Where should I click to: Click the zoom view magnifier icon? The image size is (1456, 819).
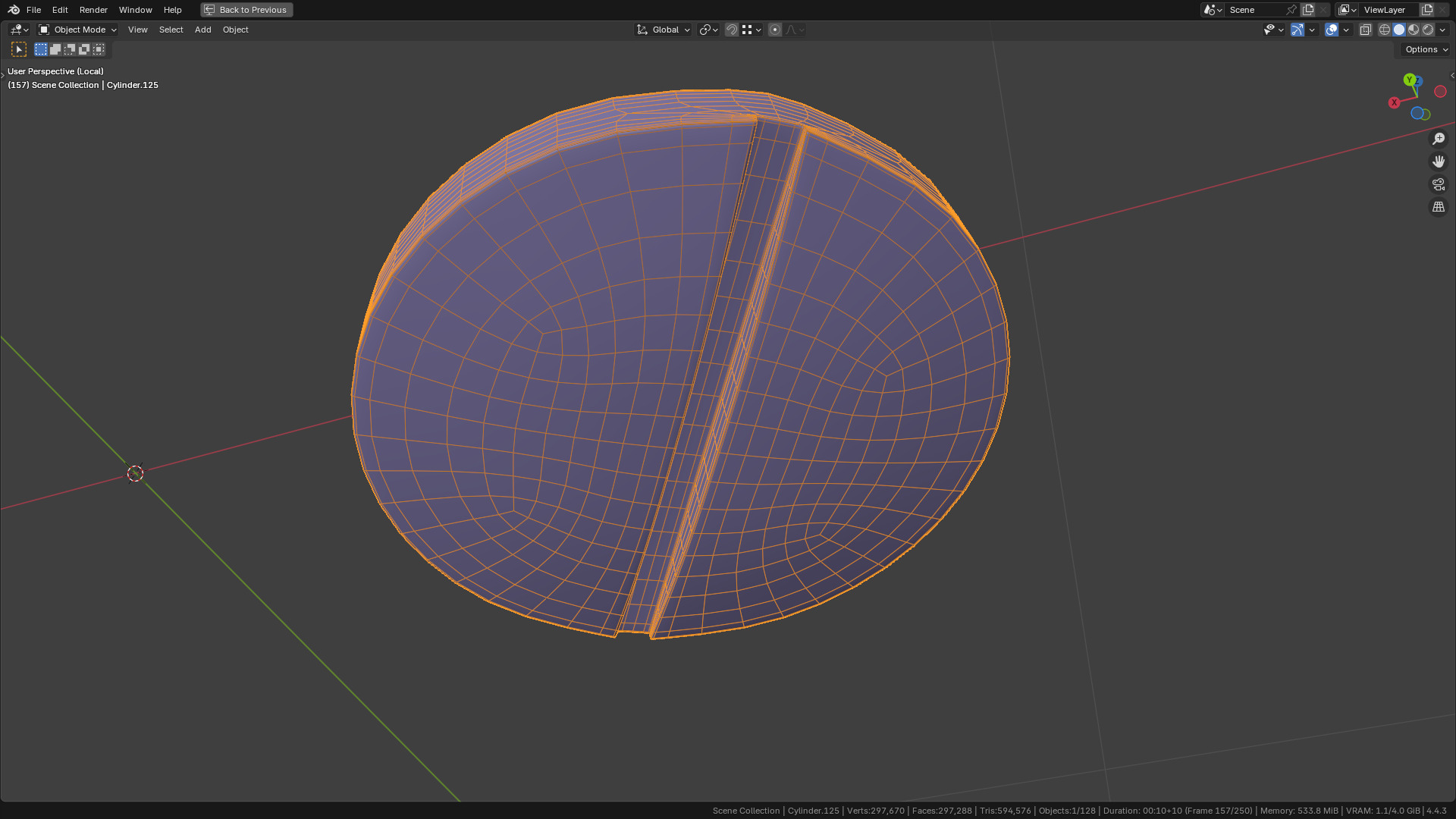click(x=1438, y=139)
